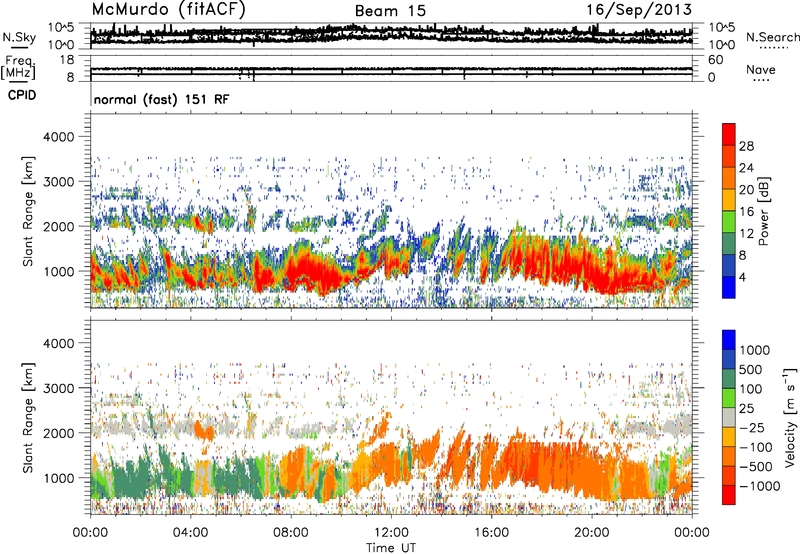
Task: Click the '3000' tick on the velocity panel
Action: (58, 388)
